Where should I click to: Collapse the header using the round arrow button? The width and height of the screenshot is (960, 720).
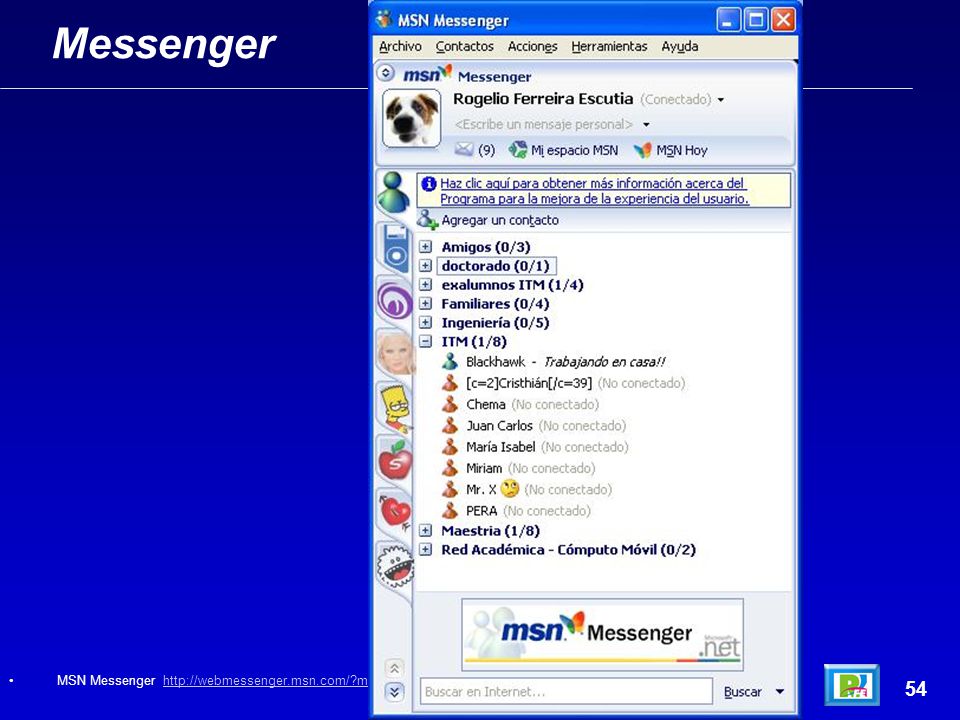pyautogui.click(x=385, y=73)
